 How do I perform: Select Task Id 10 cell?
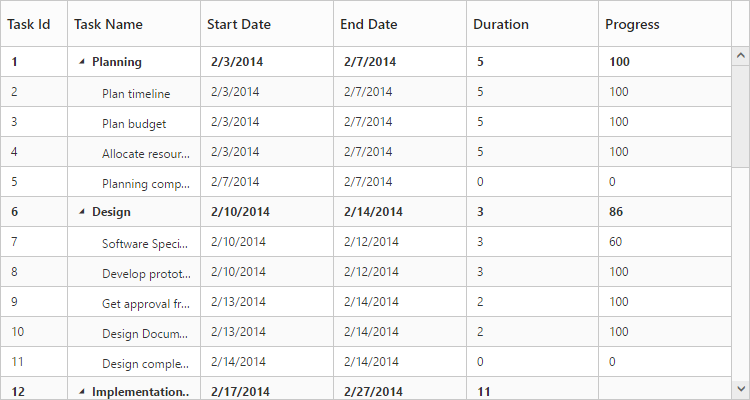18,332
